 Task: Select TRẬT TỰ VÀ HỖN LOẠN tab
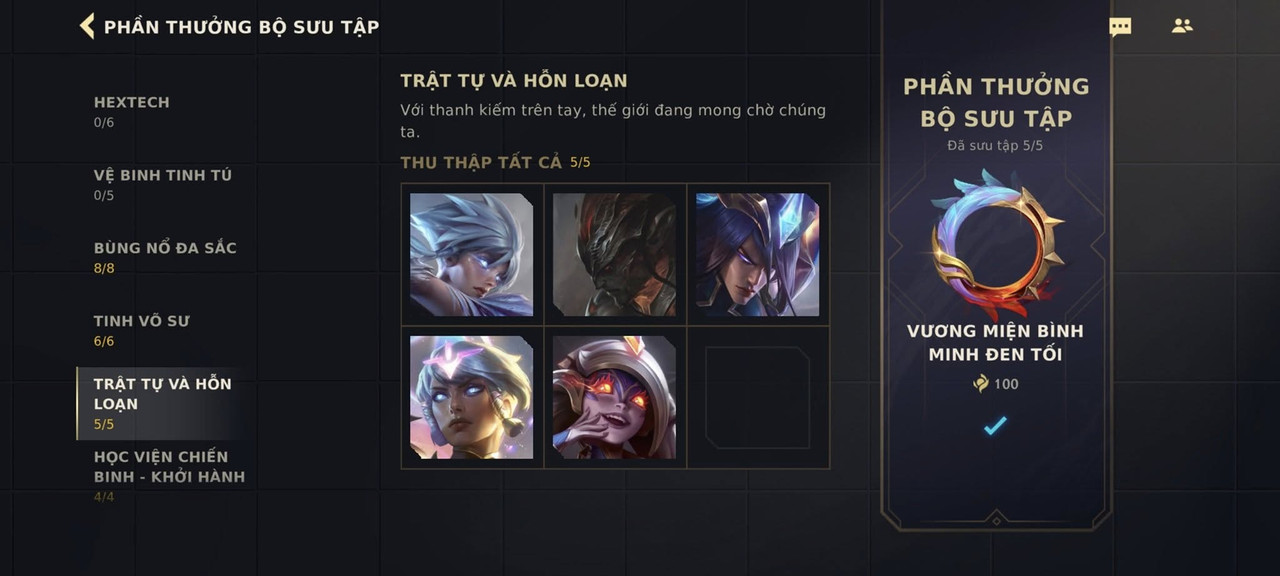tap(161, 403)
